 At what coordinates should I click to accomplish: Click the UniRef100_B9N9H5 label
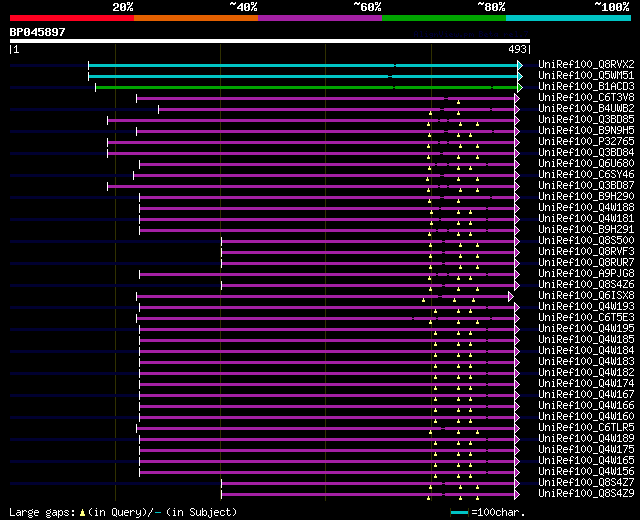pyautogui.click(x=586, y=131)
